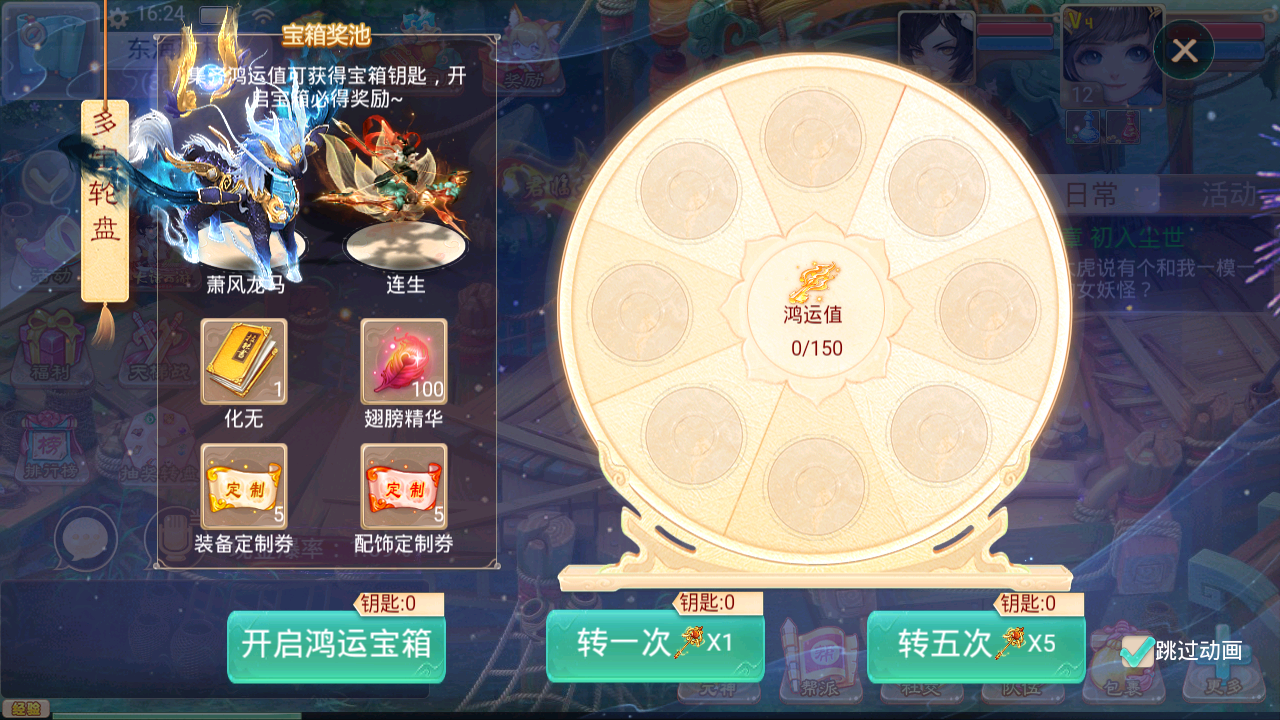Toggle the 跳过动画 checkbox

click(1137, 651)
